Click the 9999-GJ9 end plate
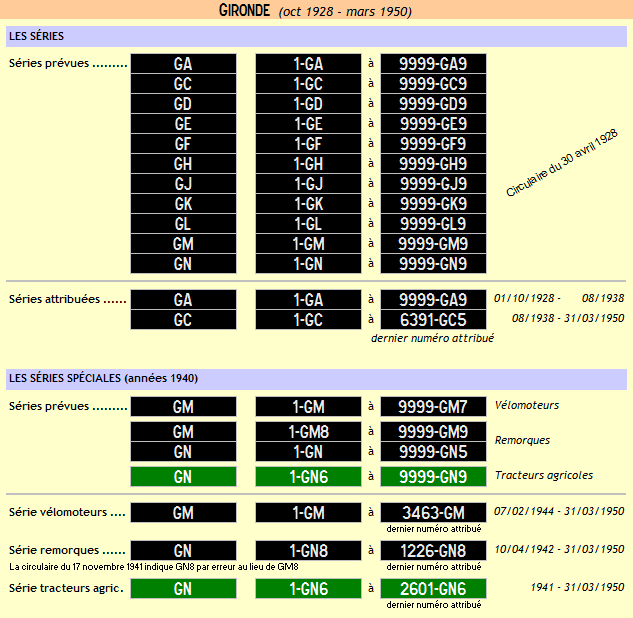633x618 pixels. click(x=433, y=184)
